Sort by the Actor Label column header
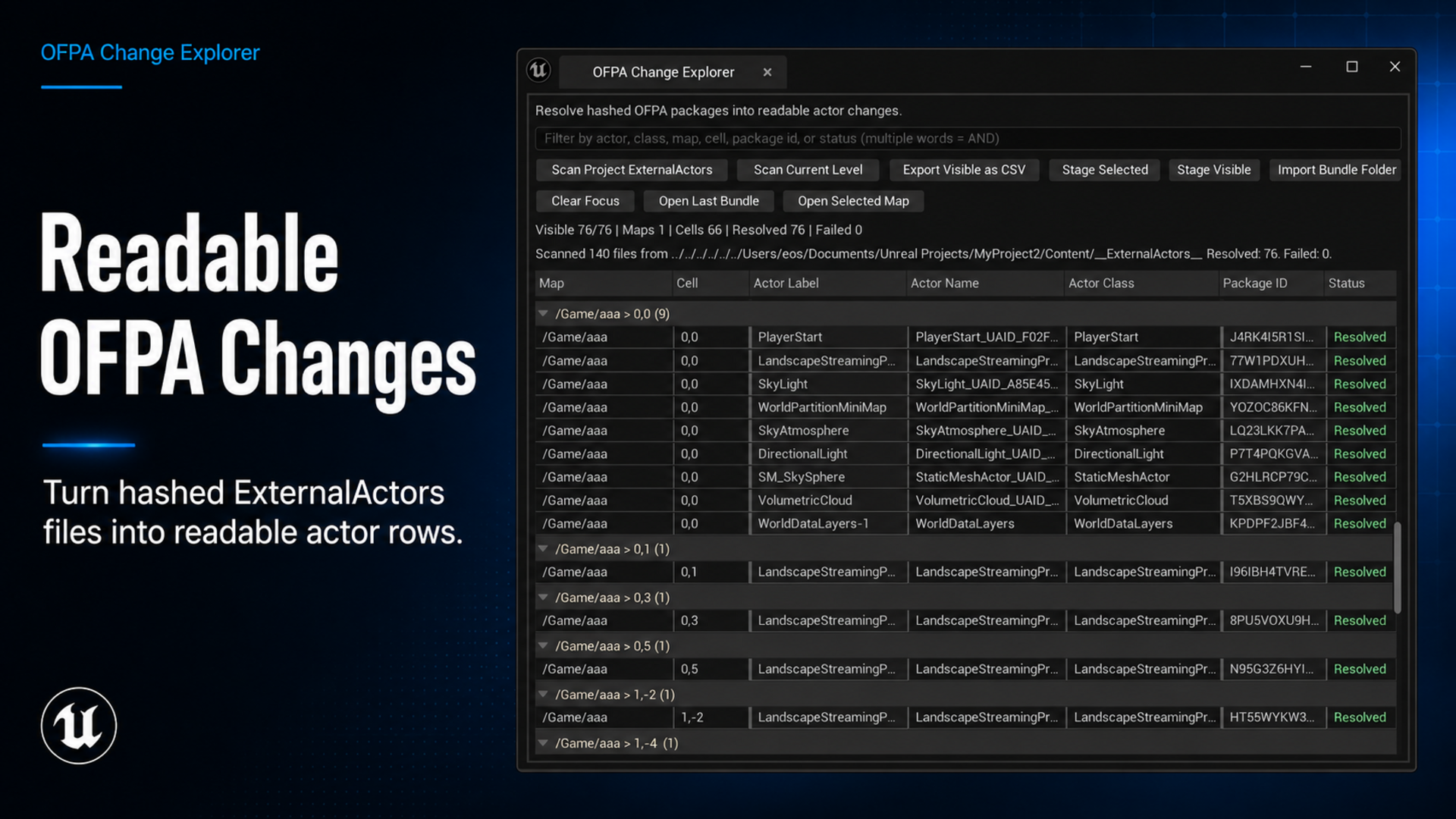This screenshot has height=819, width=1456. [828, 283]
